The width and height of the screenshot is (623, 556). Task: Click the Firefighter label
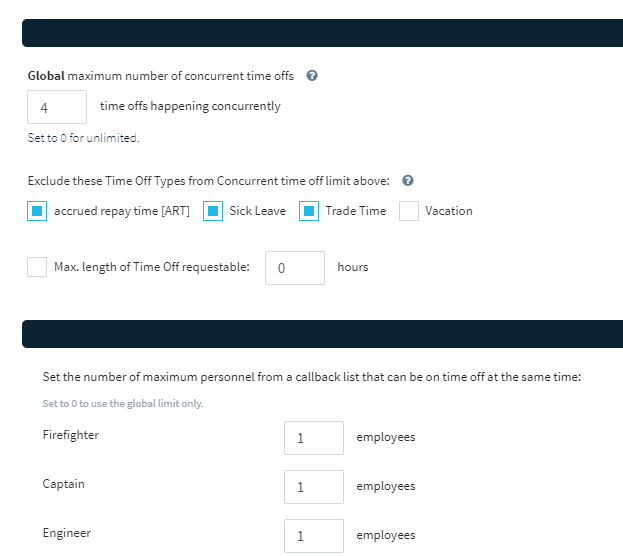point(71,435)
